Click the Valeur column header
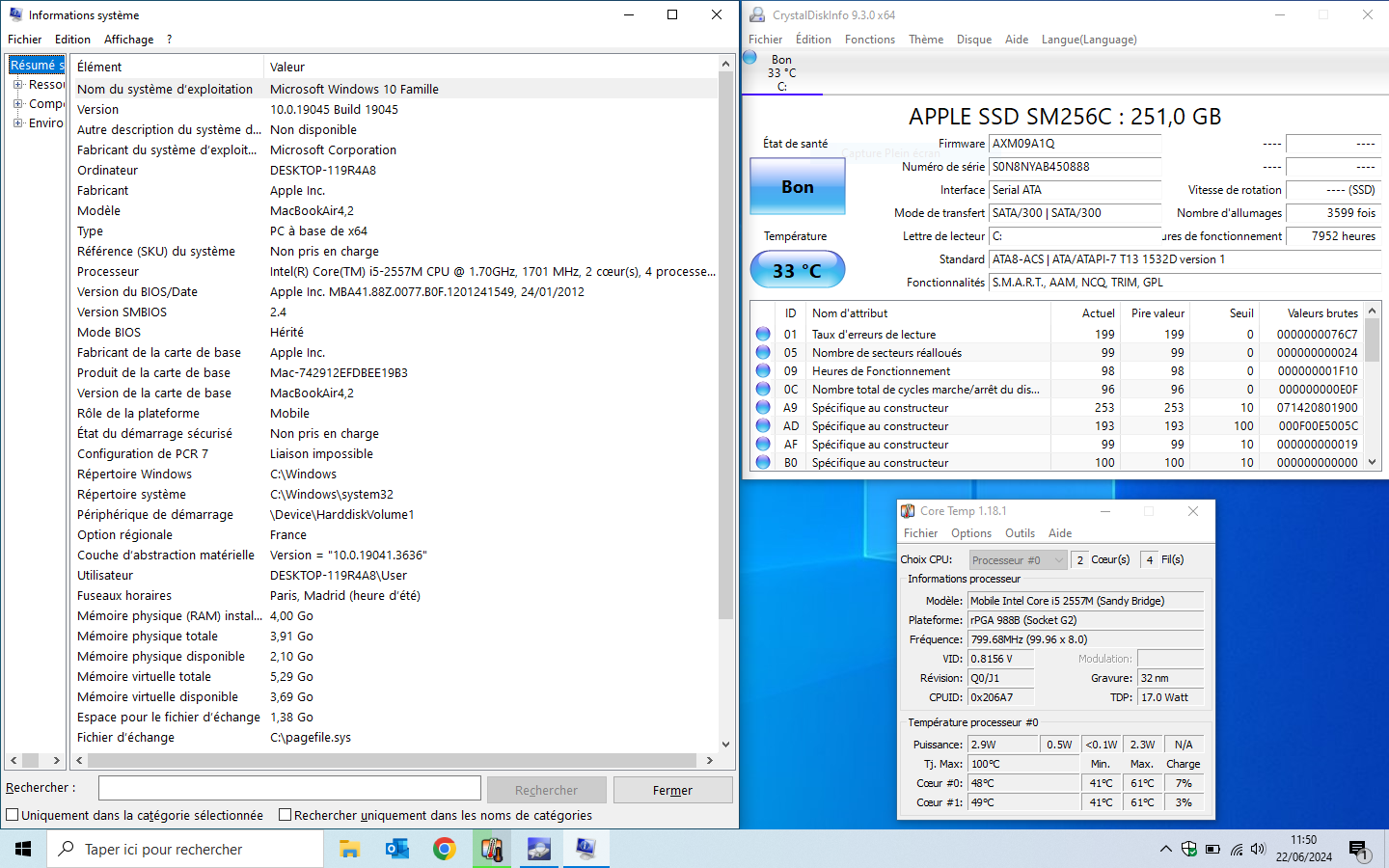This screenshot has height=868, width=1389. [x=490, y=67]
